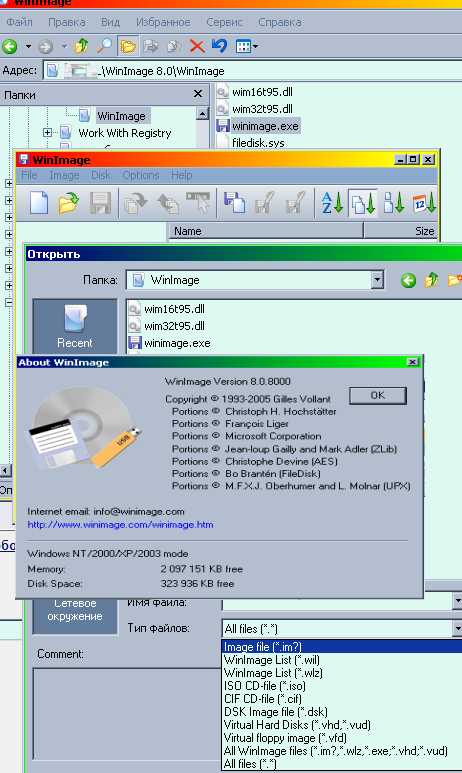This screenshot has height=773, width=462.
Task: Click Name column header in WinImage
Action: (266, 231)
